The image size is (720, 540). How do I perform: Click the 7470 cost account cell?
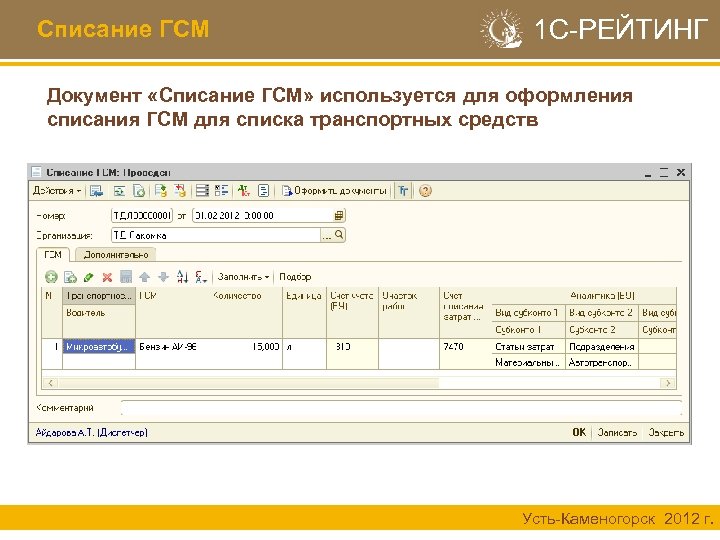click(465, 347)
